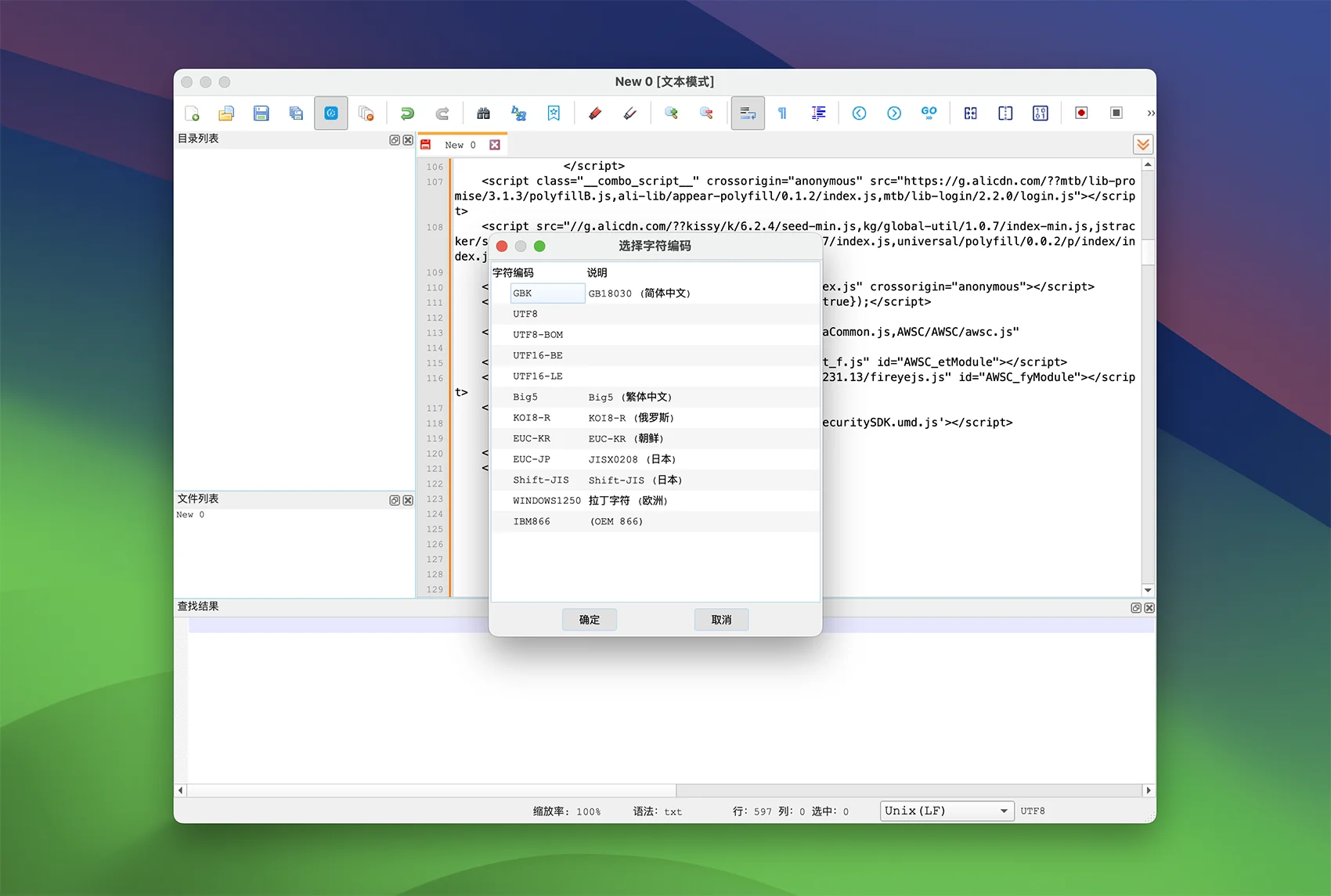The image size is (1331, 896).
Task: Redo with the gray curved arrow icon
Action: (x=442, y=113)
